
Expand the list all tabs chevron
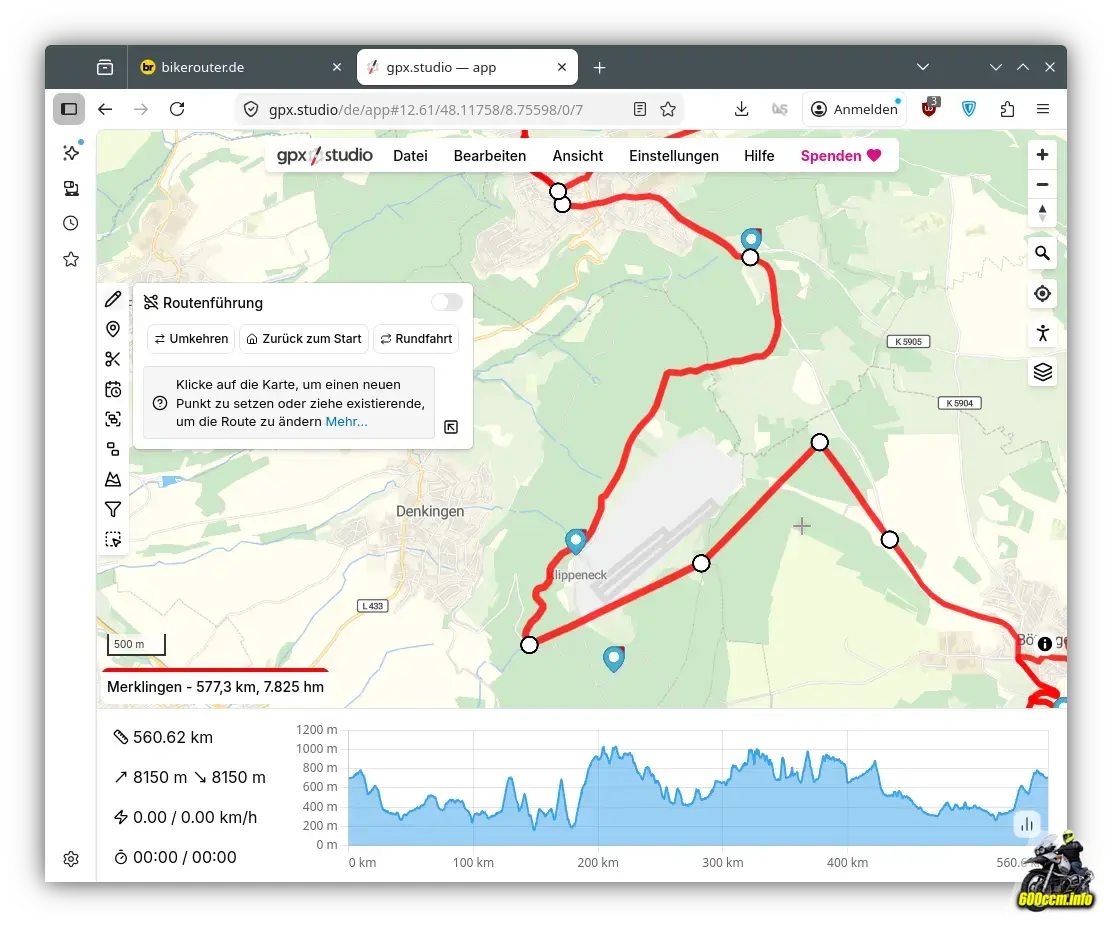point(923,67)
